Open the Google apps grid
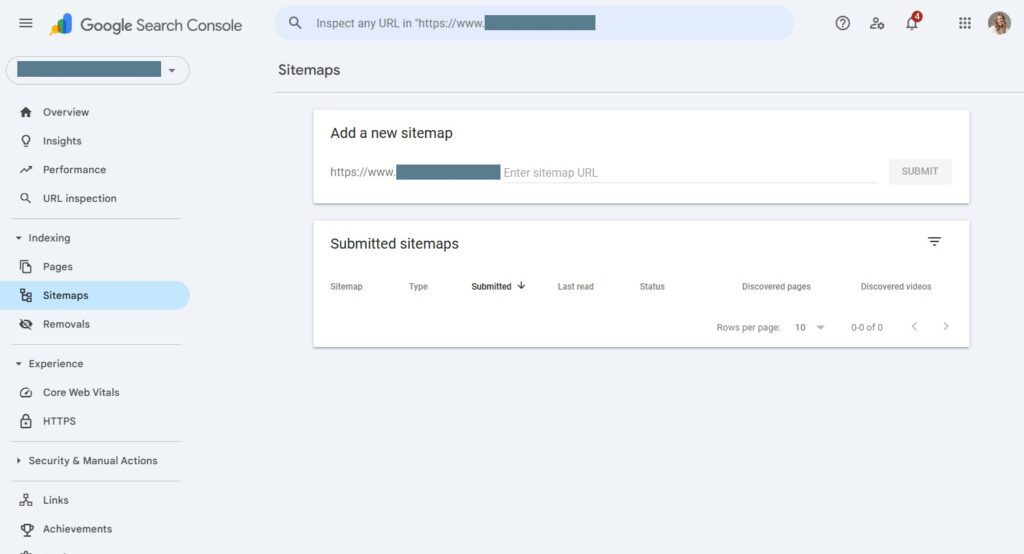 click(x=965, y=24)
